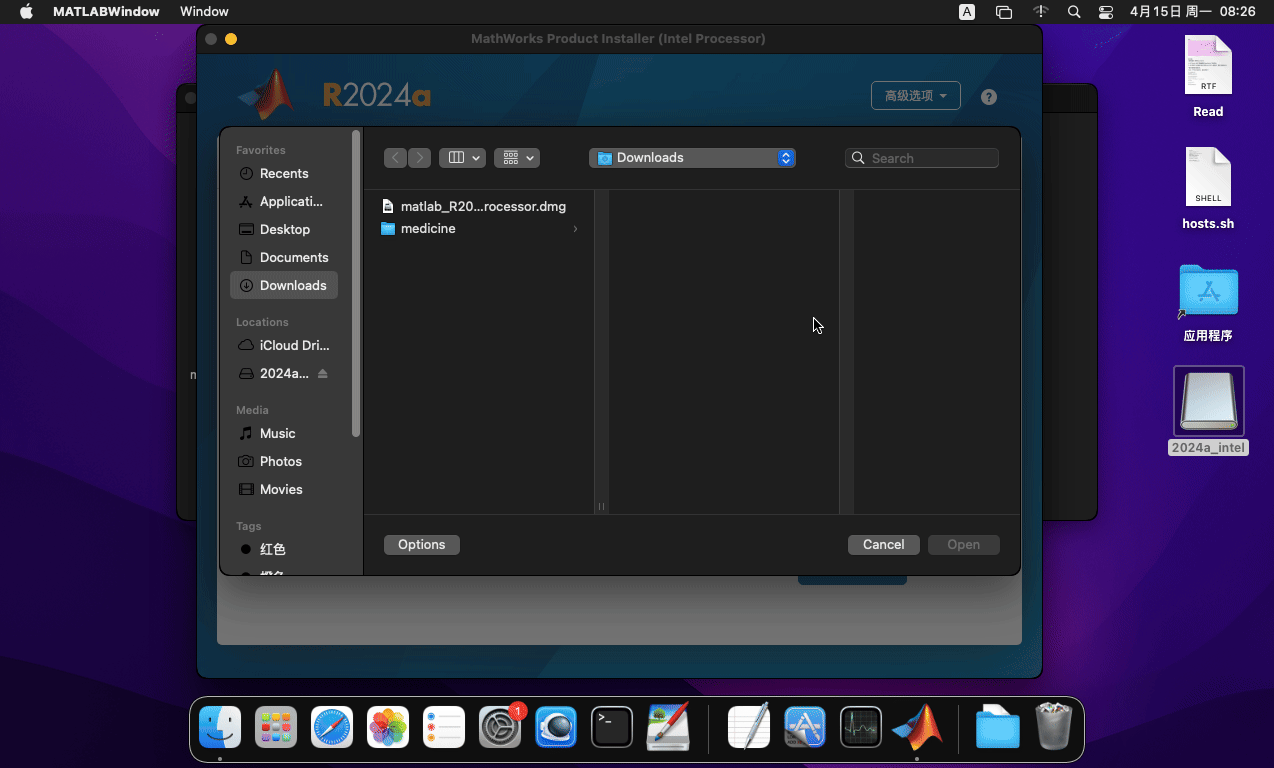Go to Documents in sidebar
1274x768 pixels.
(284, 257)
